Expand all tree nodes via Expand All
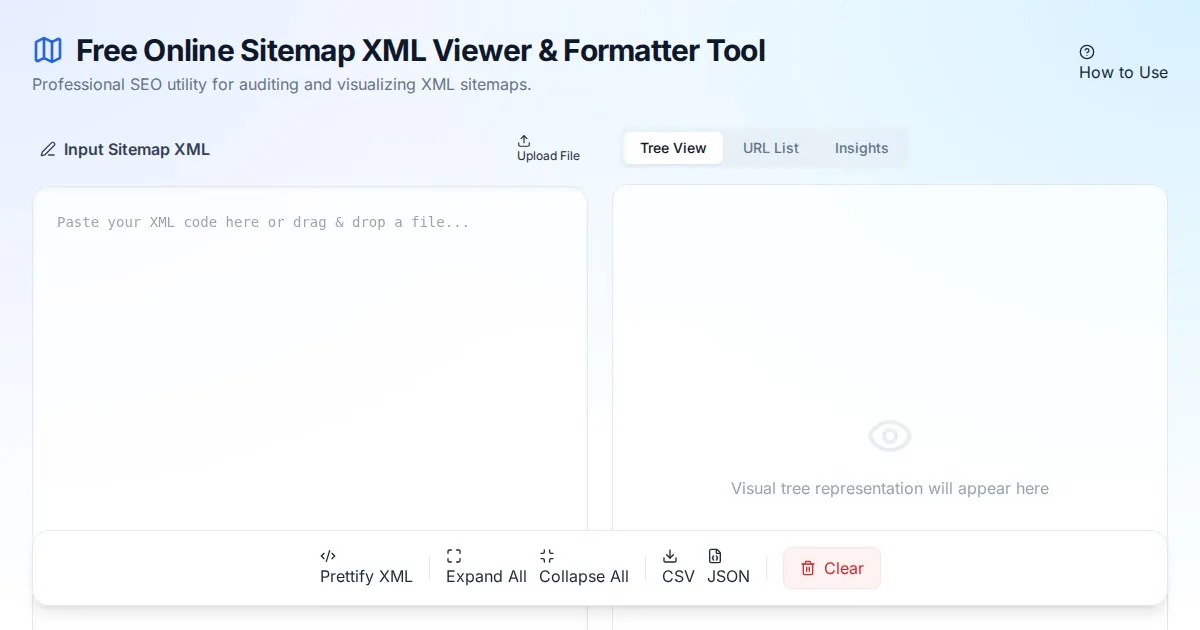This screenshot has height=630, width=1200. click(486, 577)
